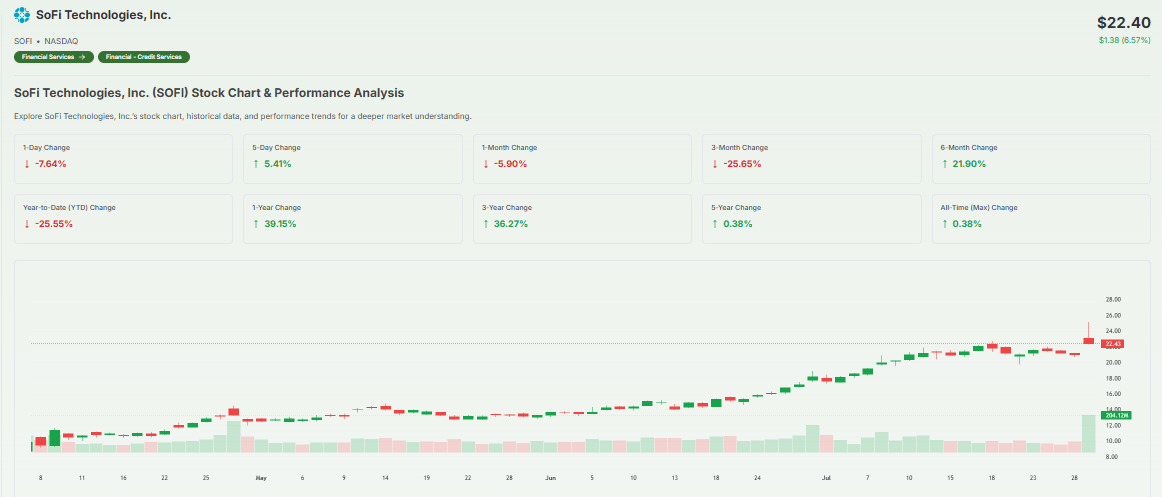Click the last red candlestick with long wick

pos(1089,333)
